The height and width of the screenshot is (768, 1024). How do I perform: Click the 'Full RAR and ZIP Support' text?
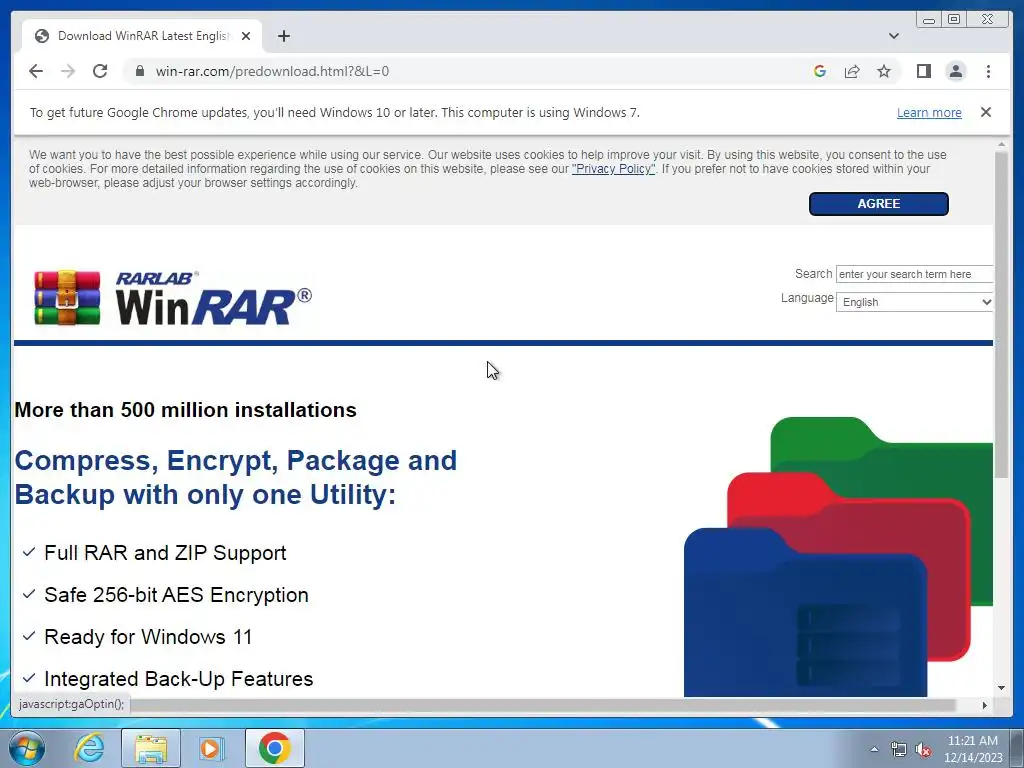[x=165, y=552]
